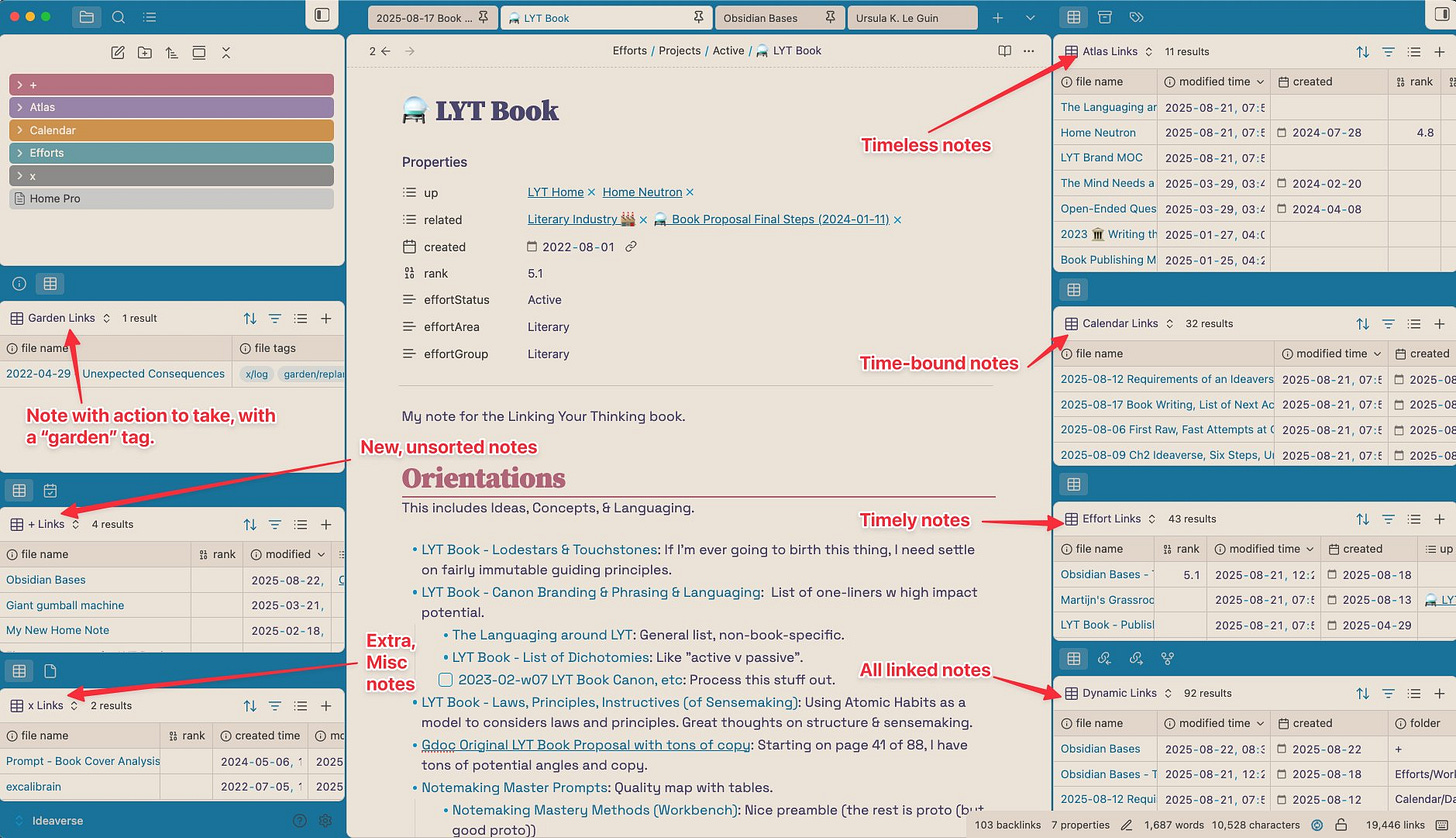Open filter options in the Calendar Links base
The height and width of the screenshot is (838, 1456).
(x=1388, y=324)
